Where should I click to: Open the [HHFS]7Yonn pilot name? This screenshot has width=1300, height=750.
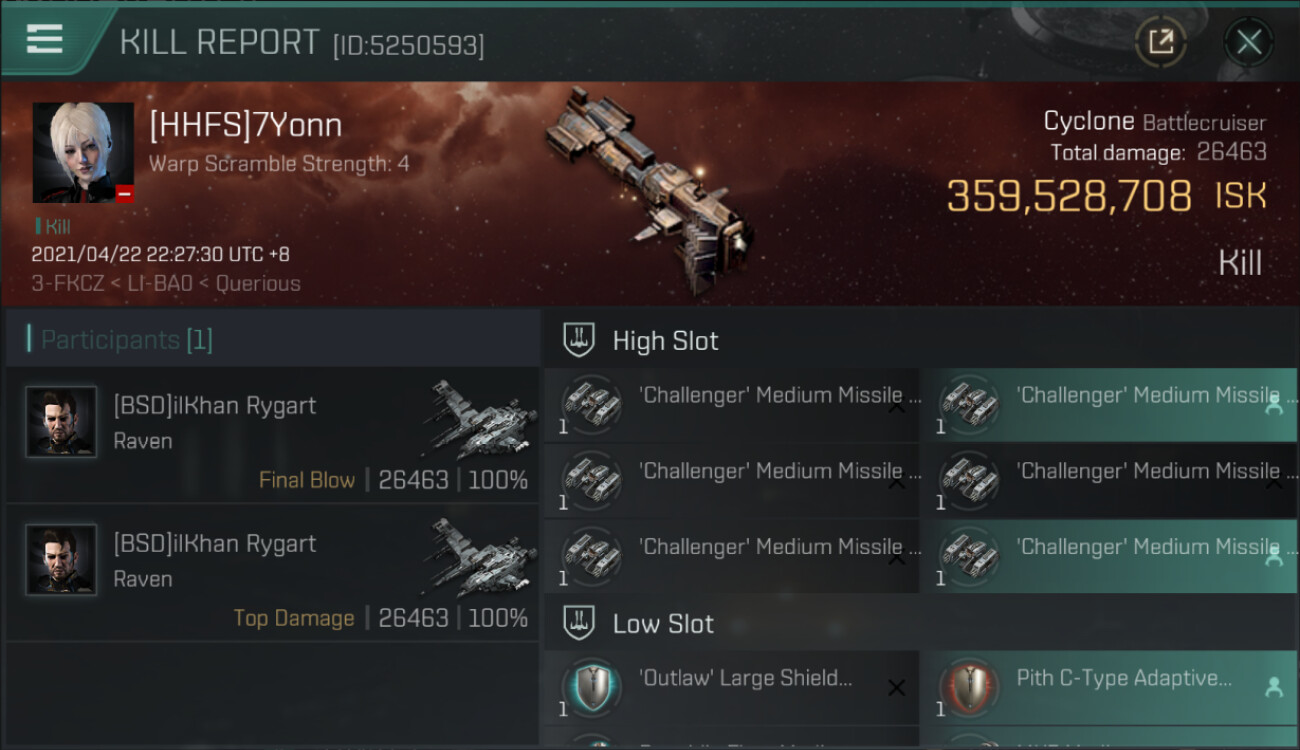tap(245, 125)
